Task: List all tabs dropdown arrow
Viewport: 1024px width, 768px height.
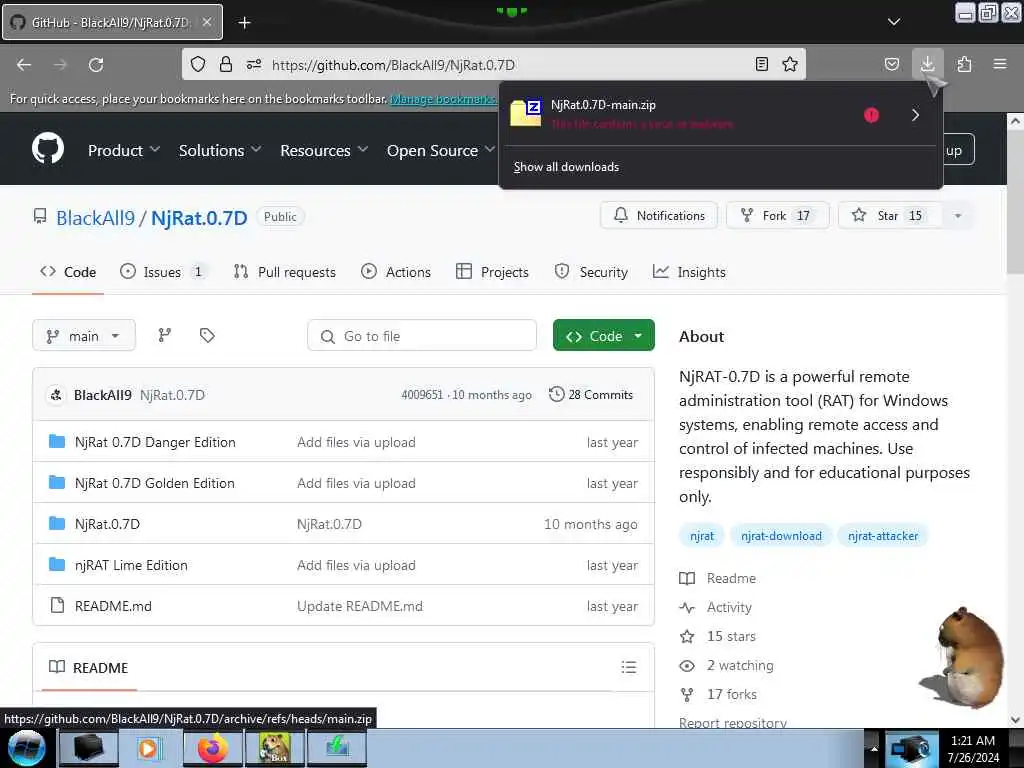Action: click(894, 22)
